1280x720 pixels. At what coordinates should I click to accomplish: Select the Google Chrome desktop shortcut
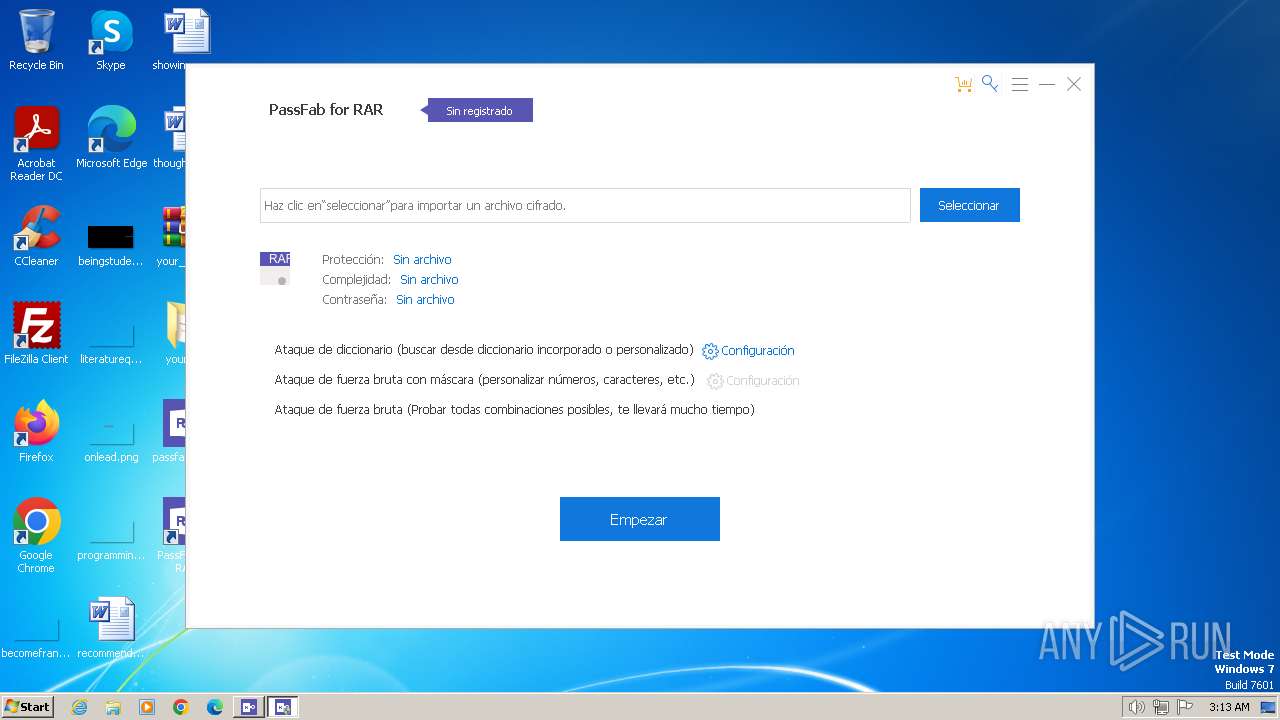coord(36,536)
